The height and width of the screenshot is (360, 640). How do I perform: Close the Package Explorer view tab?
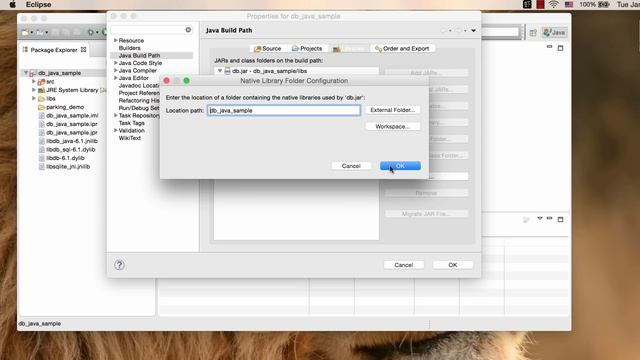[x=83, y=49]
